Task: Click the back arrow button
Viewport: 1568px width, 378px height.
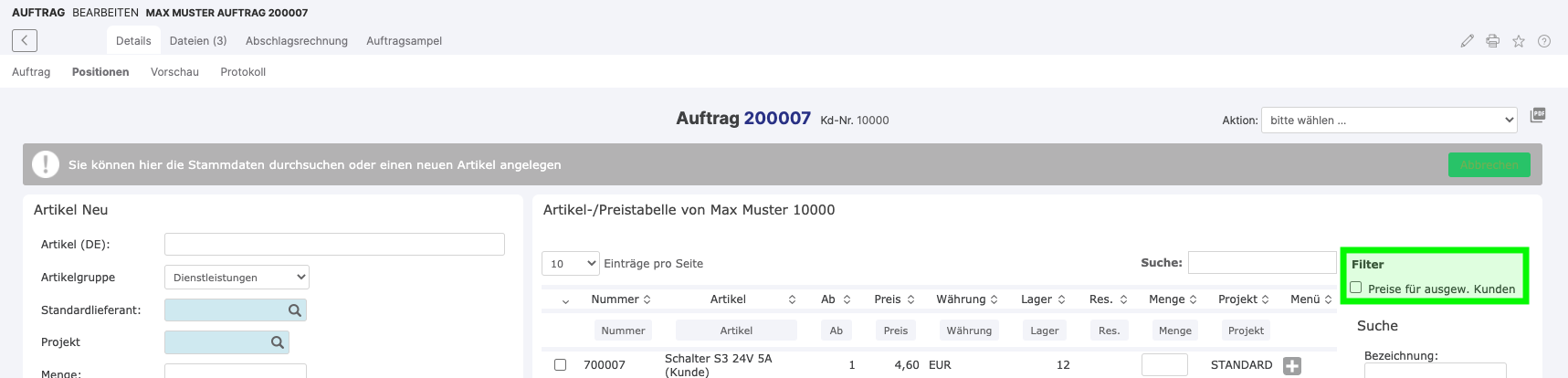Action: (25, 40)
